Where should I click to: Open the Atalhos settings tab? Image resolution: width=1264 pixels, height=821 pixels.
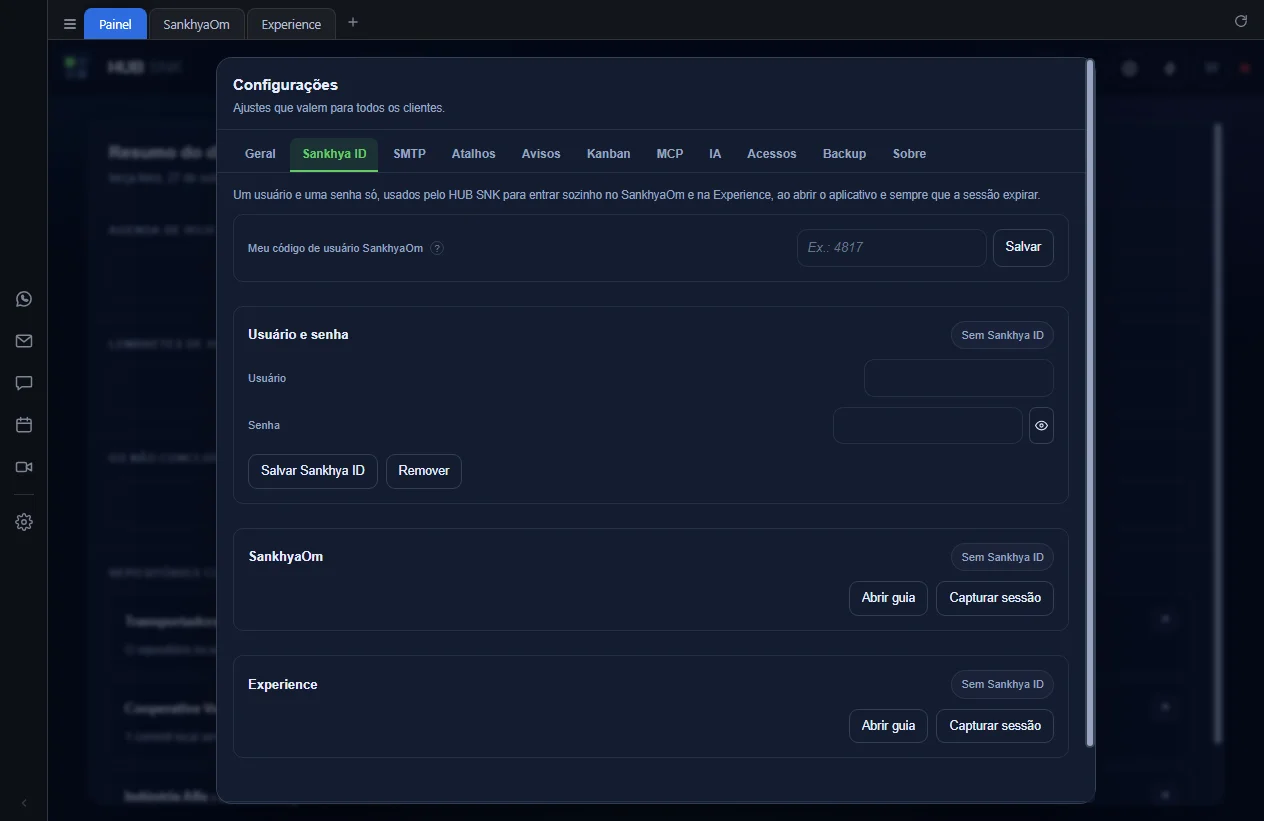[x=473, y=154]
